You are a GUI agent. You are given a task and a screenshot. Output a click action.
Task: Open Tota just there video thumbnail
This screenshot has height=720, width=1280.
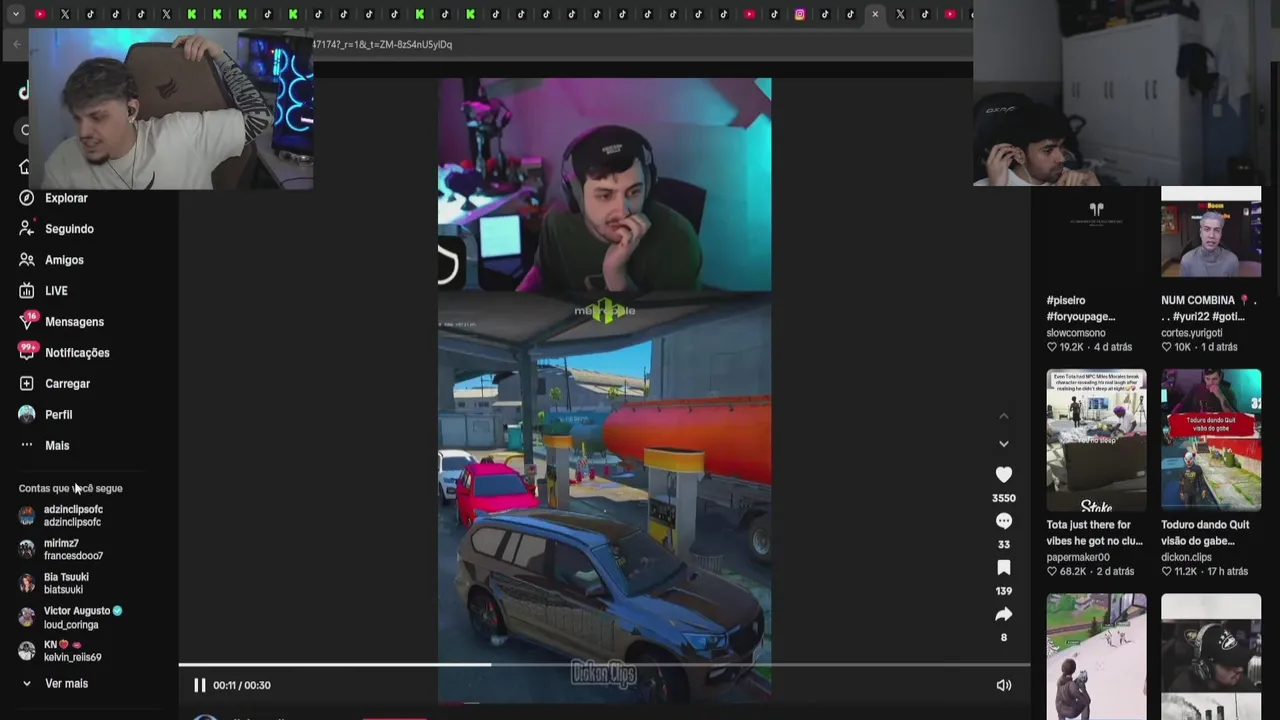pos(1096,440)
